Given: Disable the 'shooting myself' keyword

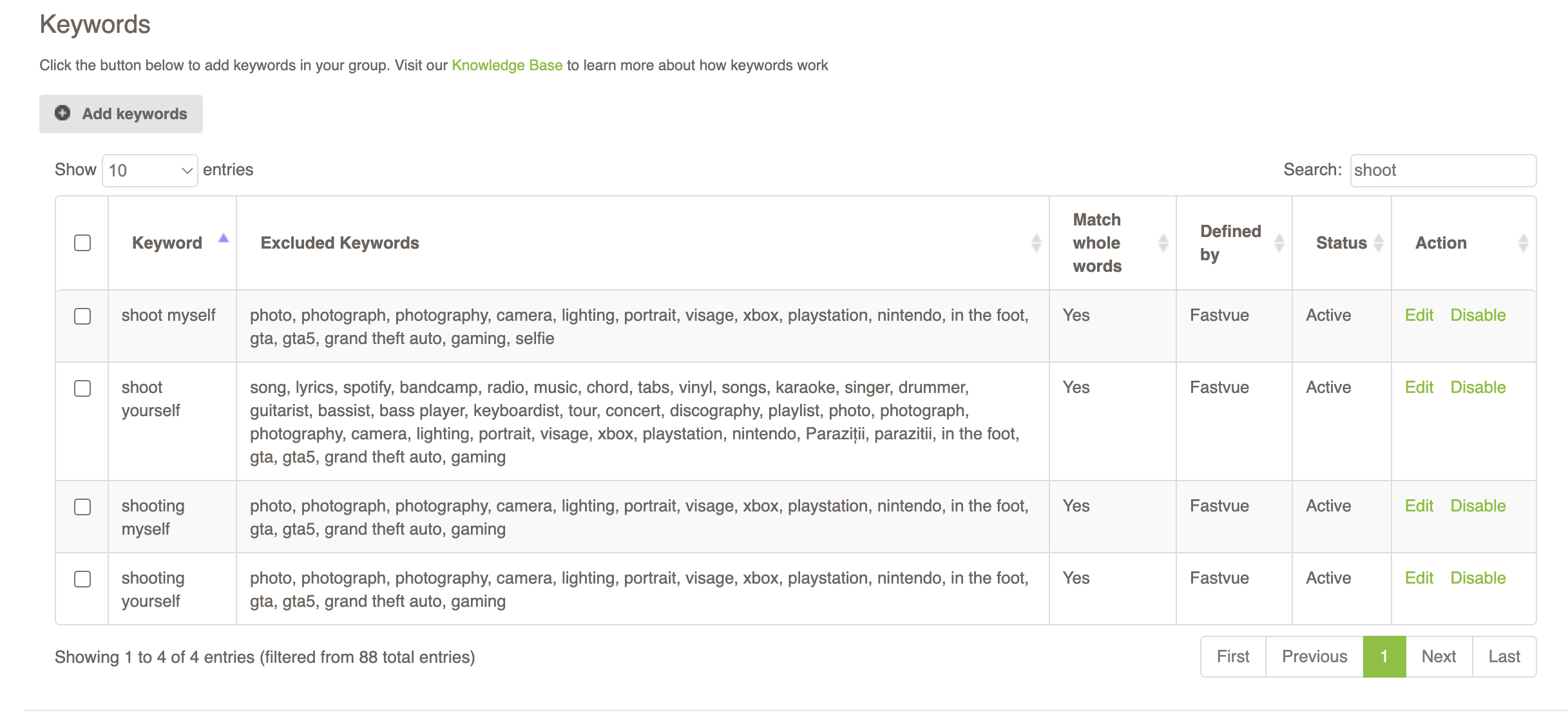Looking at the screenshot, I should tap(1478, 506).
